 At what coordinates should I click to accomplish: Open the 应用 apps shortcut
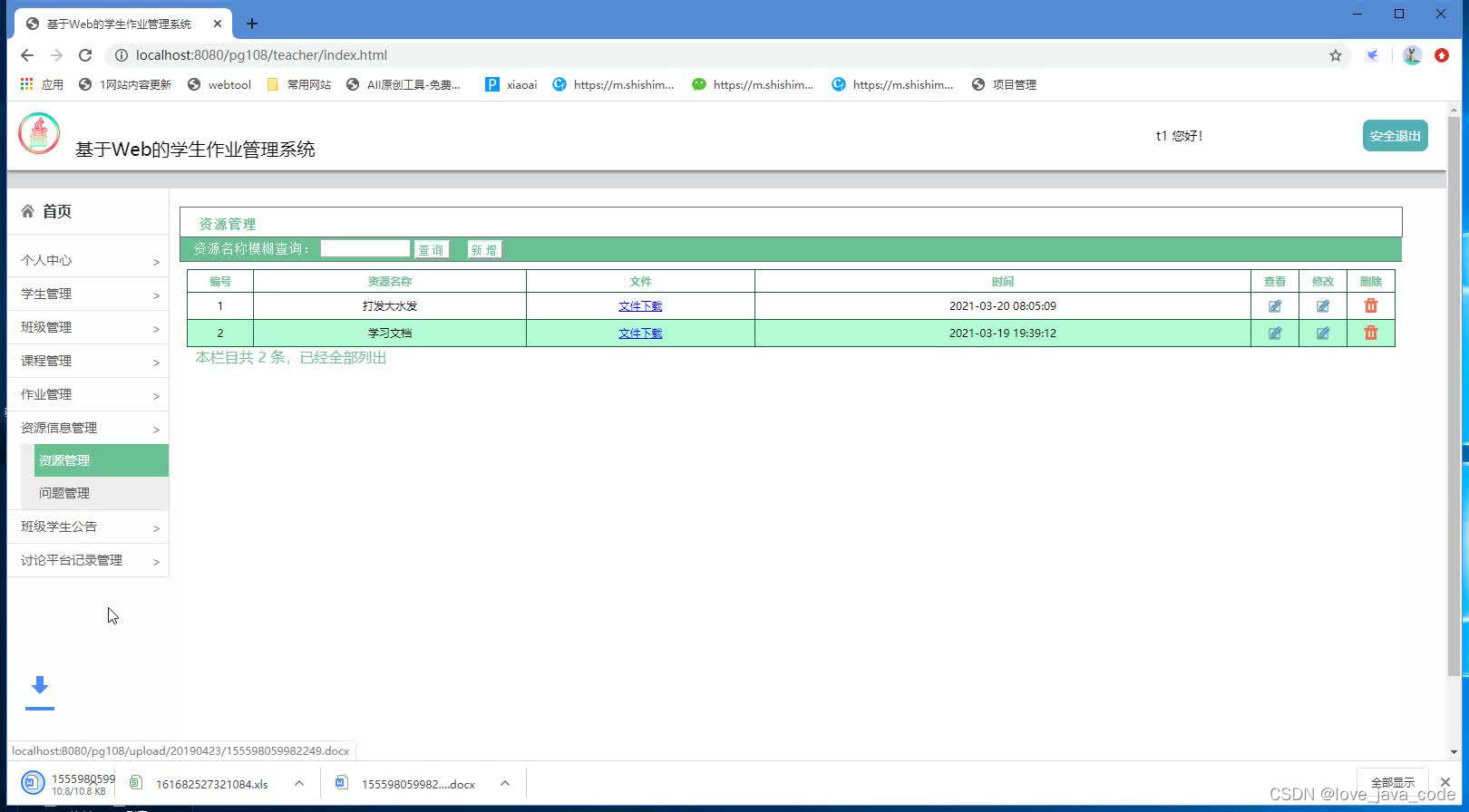click(42, 84)
